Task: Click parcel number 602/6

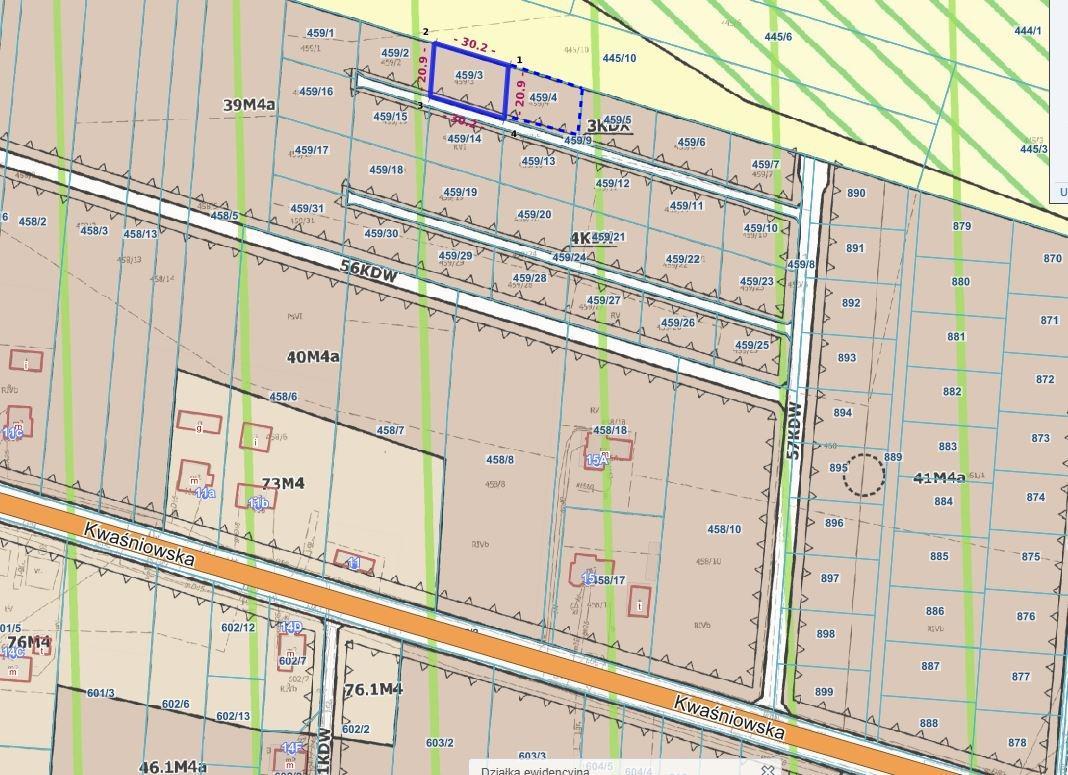Action: (x=175, y=704)
